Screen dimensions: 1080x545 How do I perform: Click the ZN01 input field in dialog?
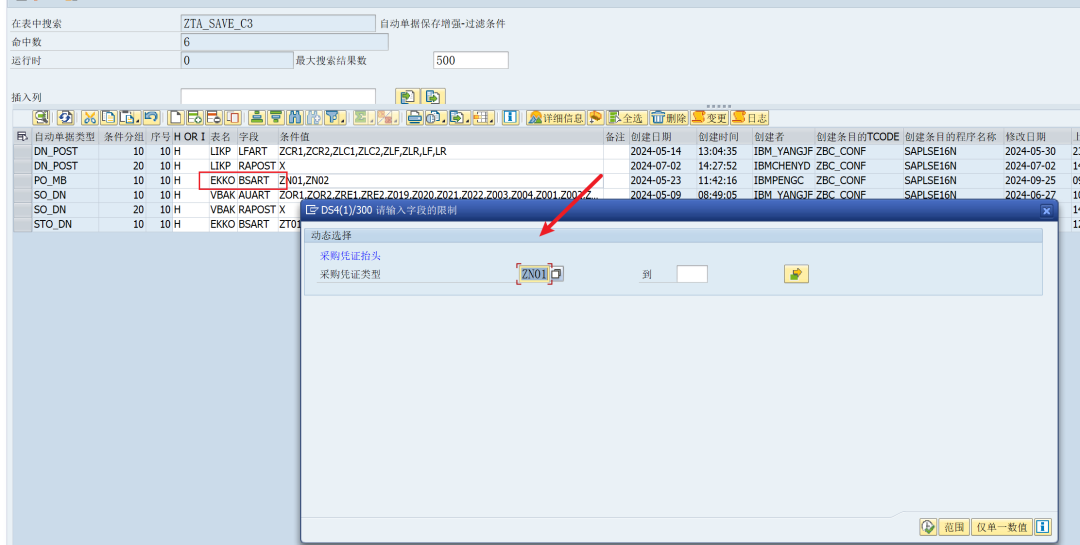click(534, 274)
